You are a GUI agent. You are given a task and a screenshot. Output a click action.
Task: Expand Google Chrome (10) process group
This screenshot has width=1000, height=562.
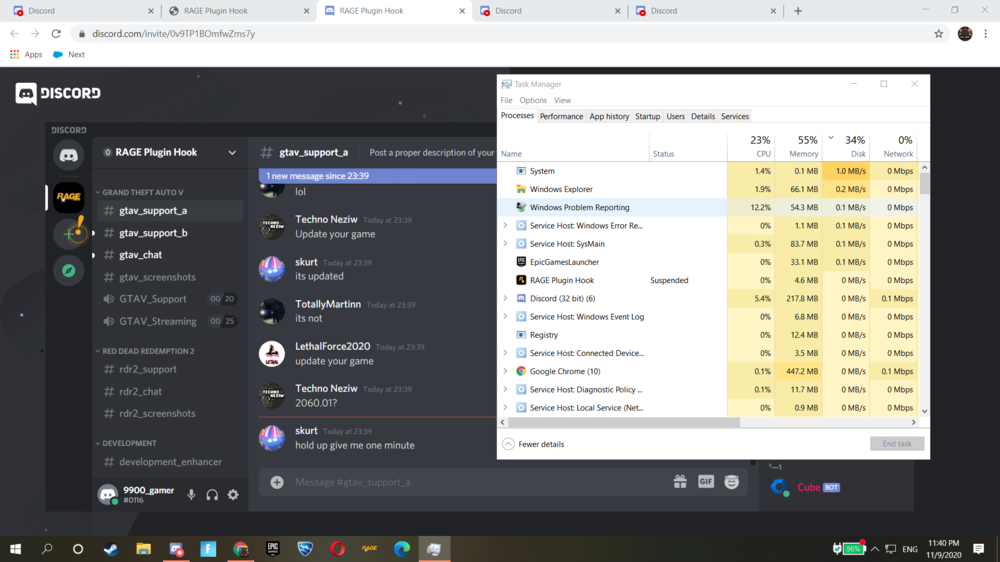pos(505,371)
